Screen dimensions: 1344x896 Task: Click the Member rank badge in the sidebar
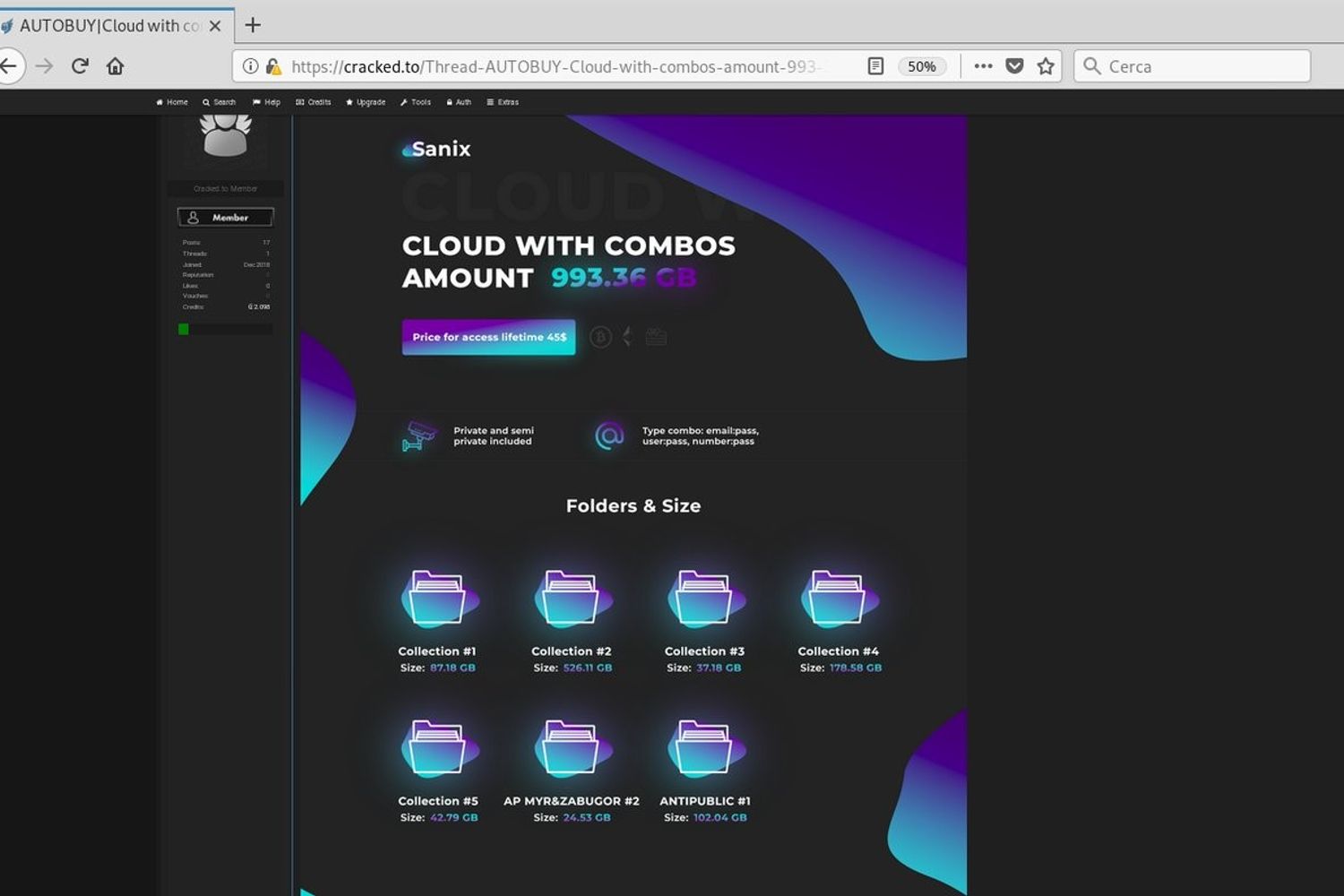pos(226,218)
